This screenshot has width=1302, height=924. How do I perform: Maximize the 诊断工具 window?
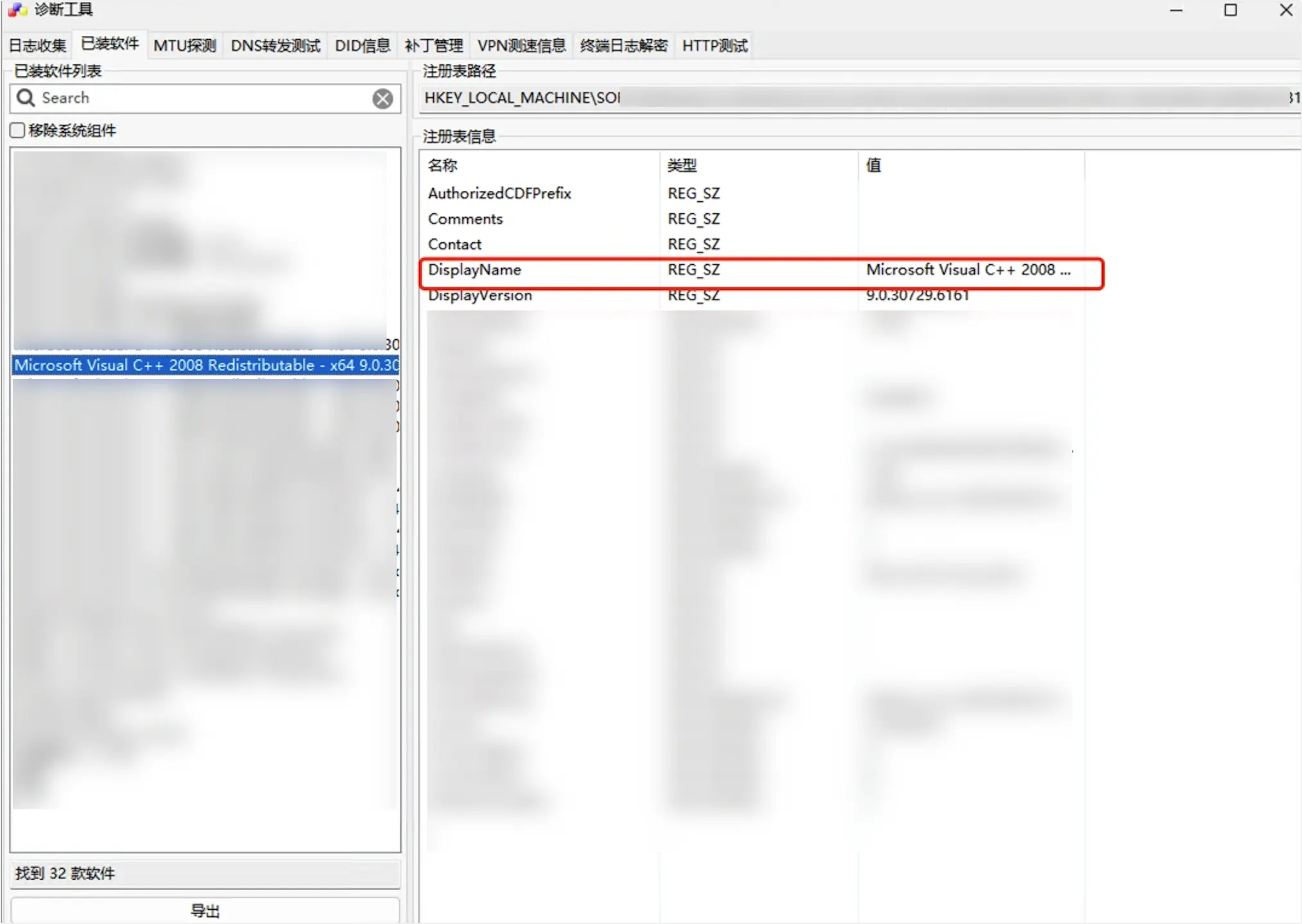(x=1231, y=10)
